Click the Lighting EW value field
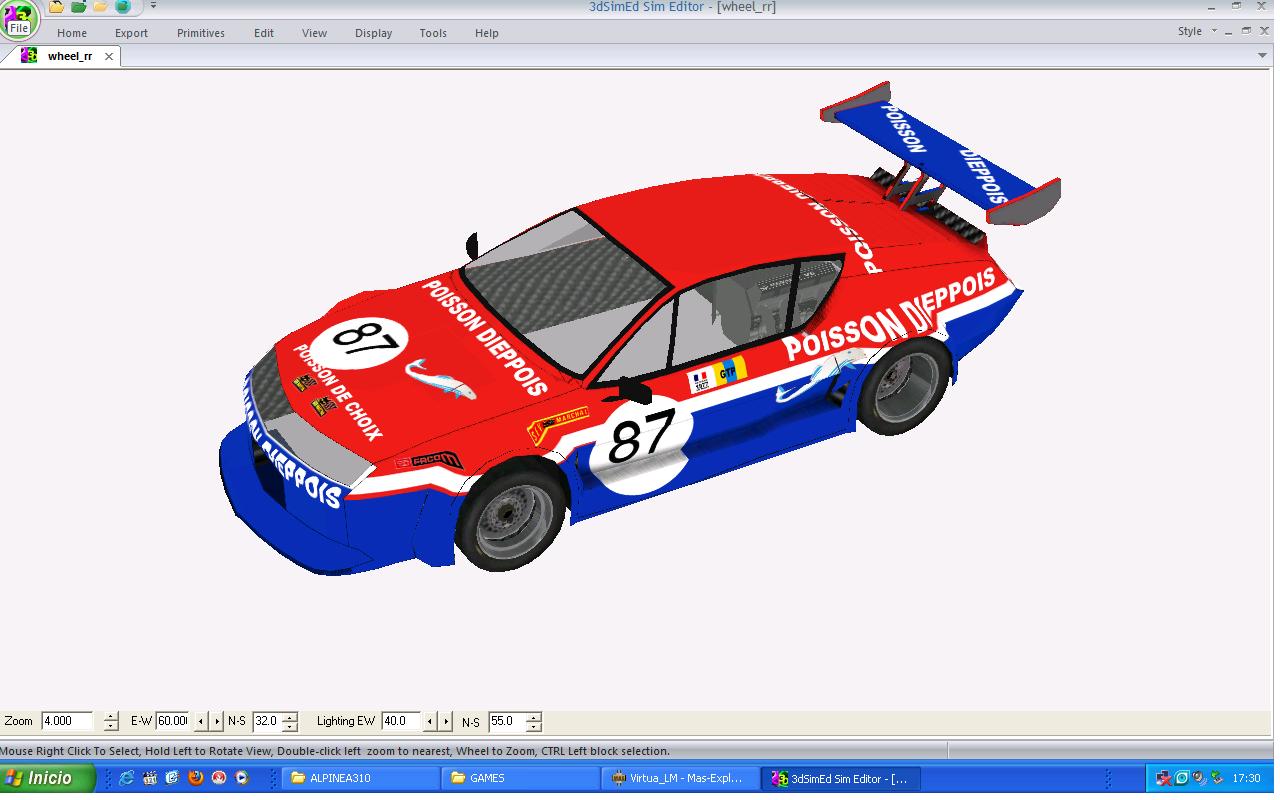Screen dimensions: 1280x800 coord(400,721)
